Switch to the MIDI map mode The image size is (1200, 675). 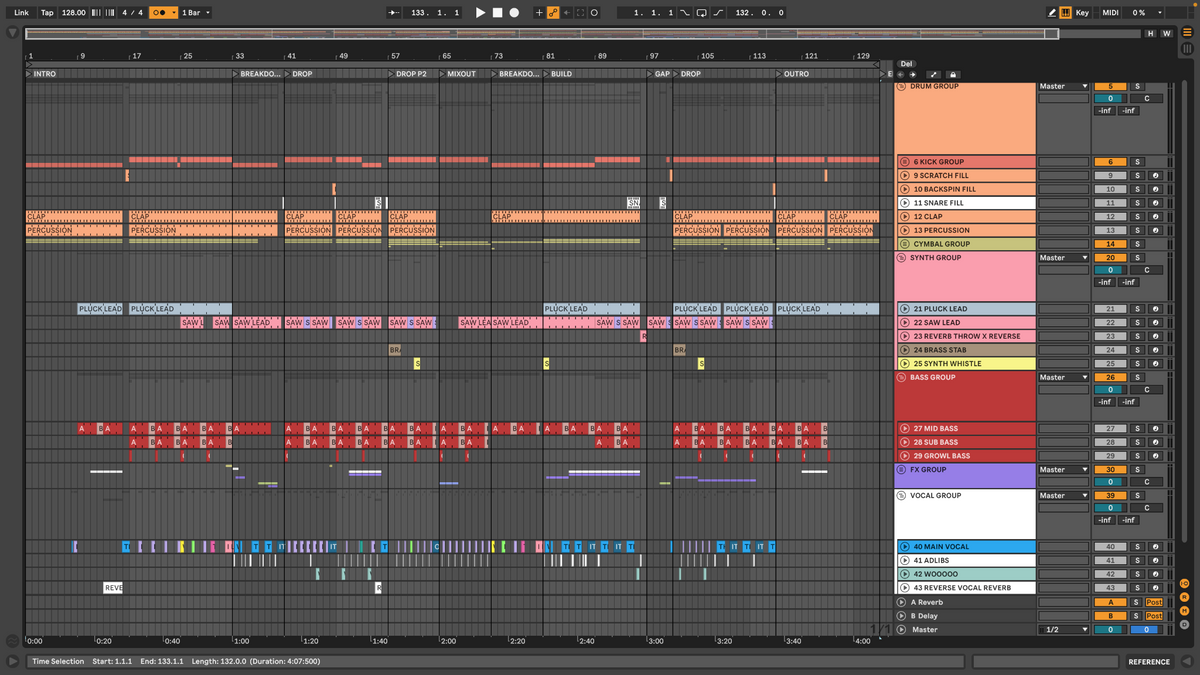[1110, 13]
